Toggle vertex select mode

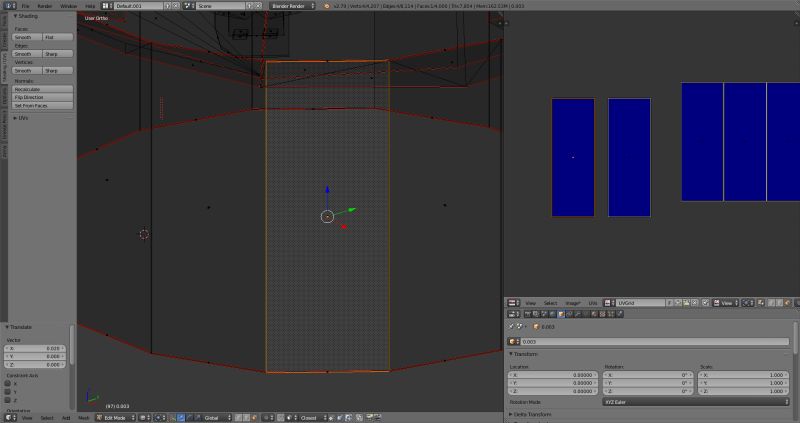[x=238, y=418]
